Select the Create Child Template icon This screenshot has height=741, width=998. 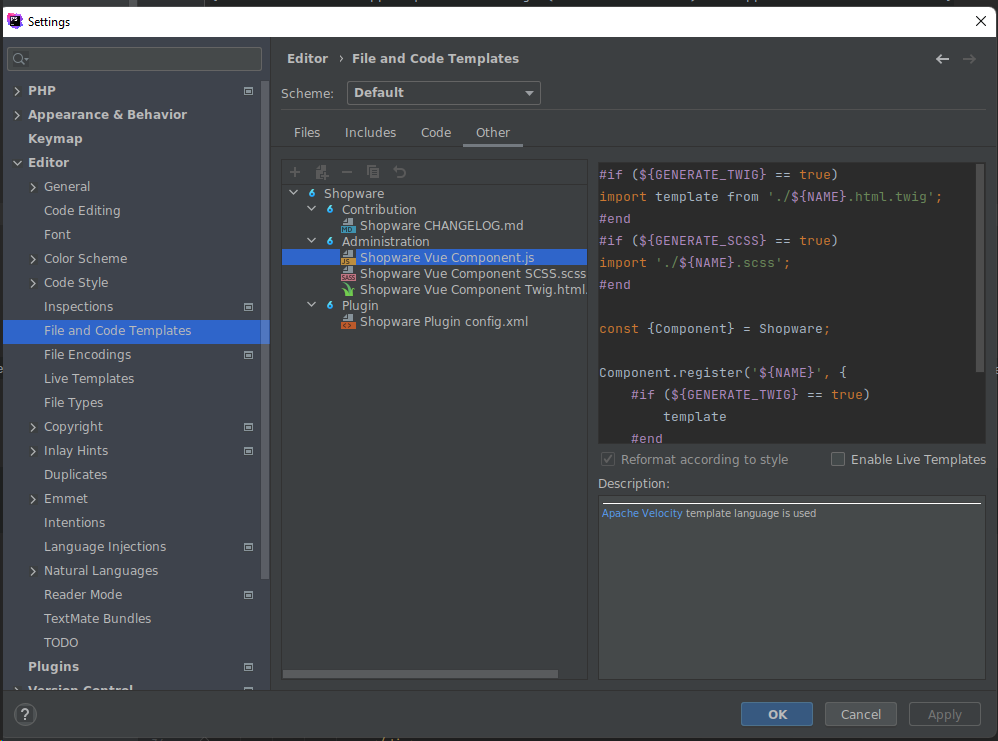point(321,172)
